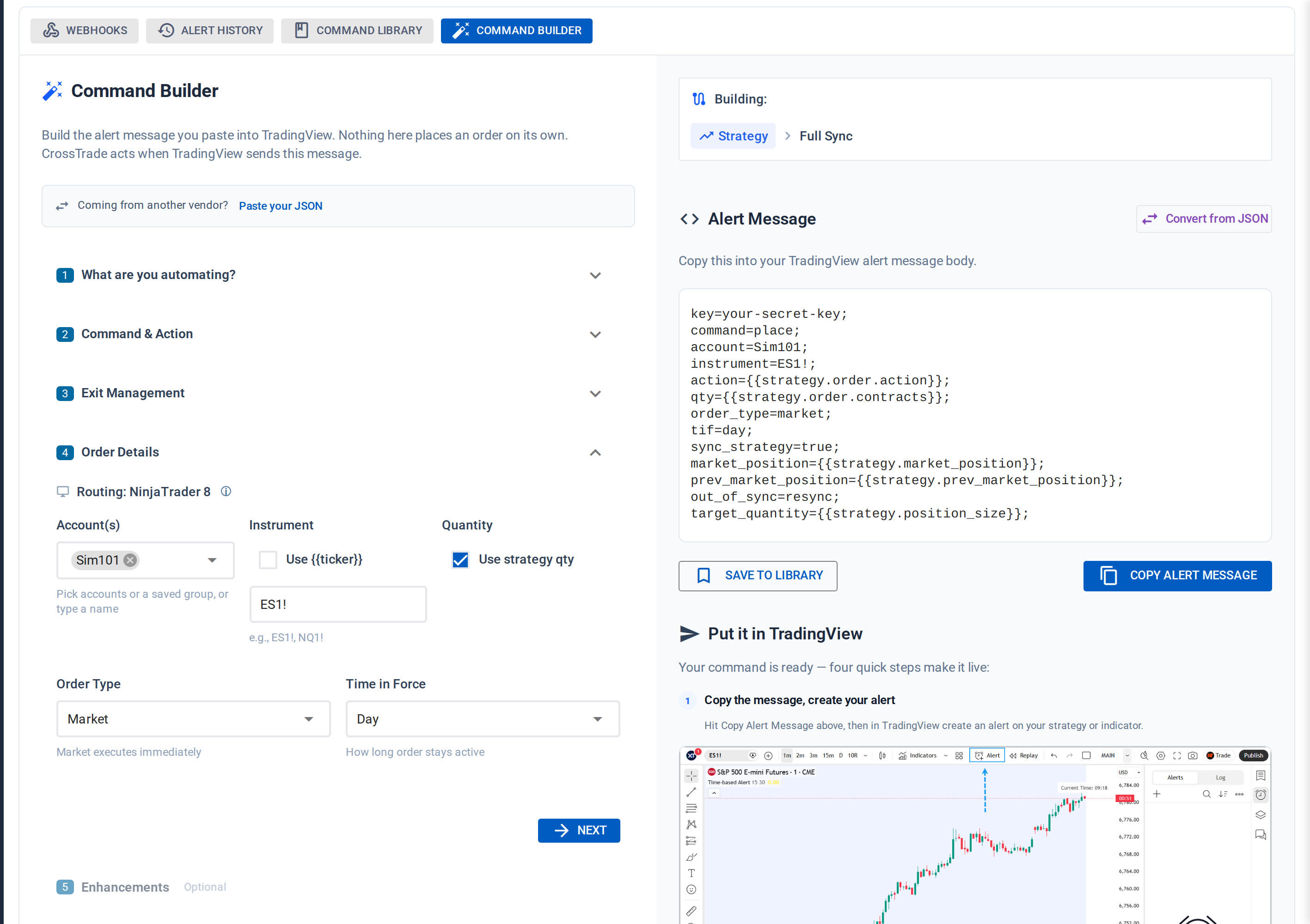The image size is (1310, 924).
Task: Remove the Sim101 account chip
Action: (130, 560)
